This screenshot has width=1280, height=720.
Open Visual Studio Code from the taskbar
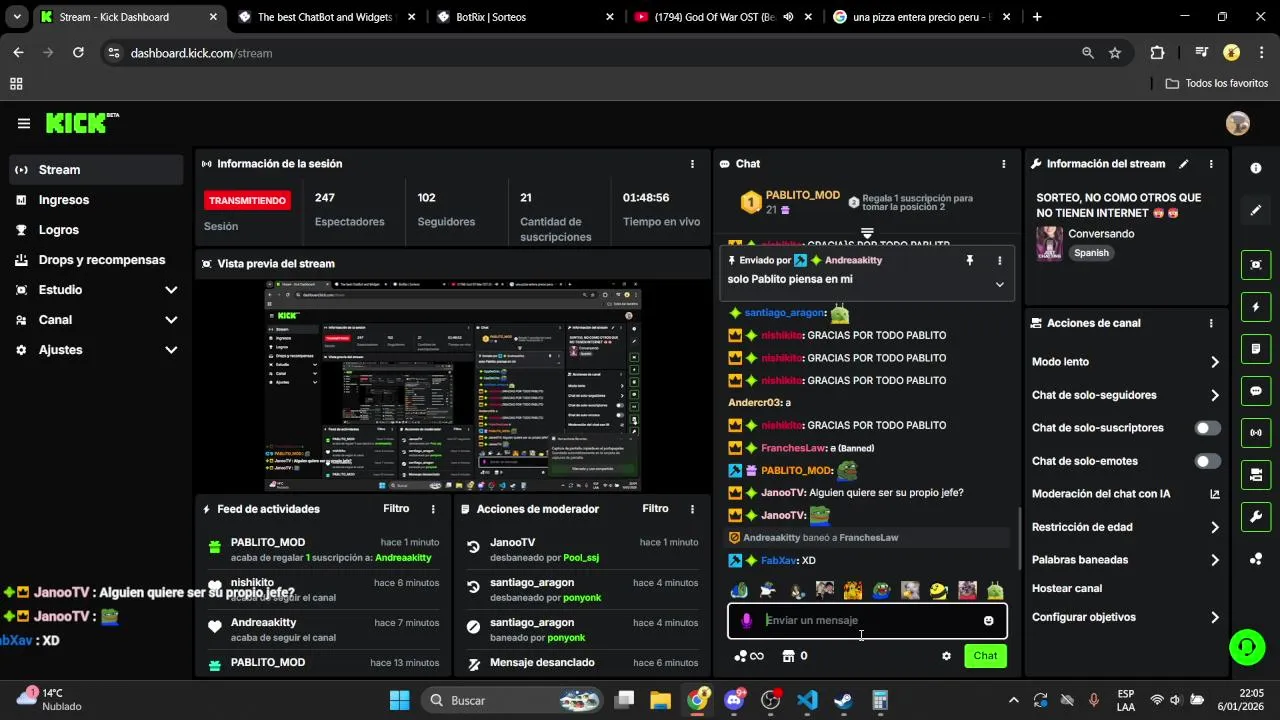click(807, 700)
